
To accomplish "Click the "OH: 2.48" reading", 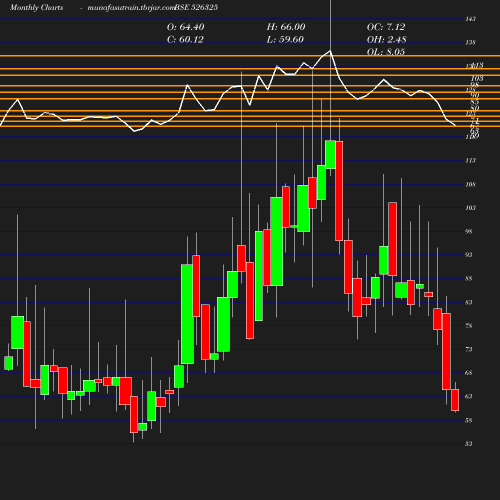I will click(x=386, y=39).
